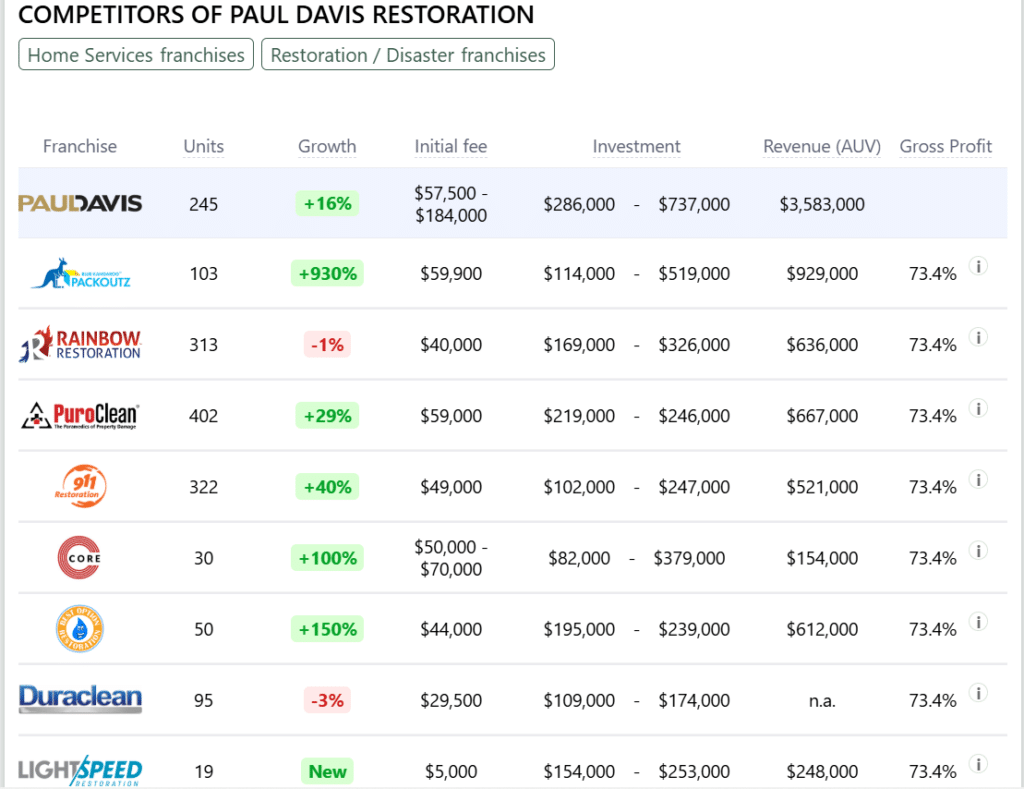Sort by the Revenue (AUV) column header
Viewport: 1024px width, 789px height.
[822, 146]
